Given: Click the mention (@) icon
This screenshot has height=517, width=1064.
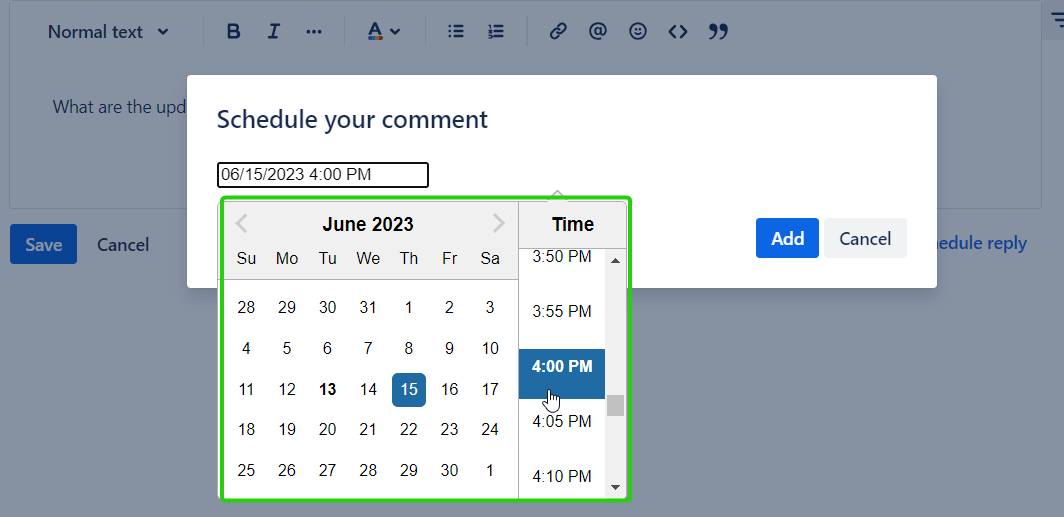Looking at the screenshot, I should [x=598, y=32].
